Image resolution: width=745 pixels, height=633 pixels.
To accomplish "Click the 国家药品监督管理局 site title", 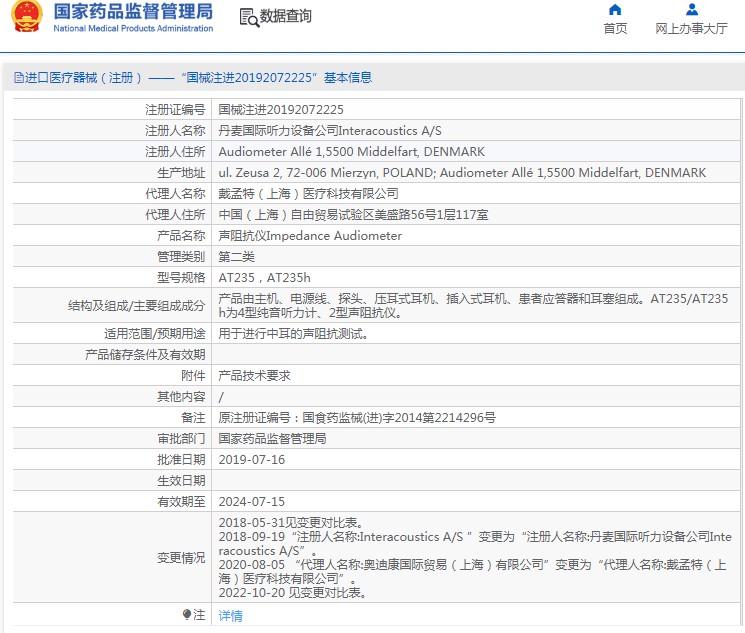I will [x=132, y=12].
